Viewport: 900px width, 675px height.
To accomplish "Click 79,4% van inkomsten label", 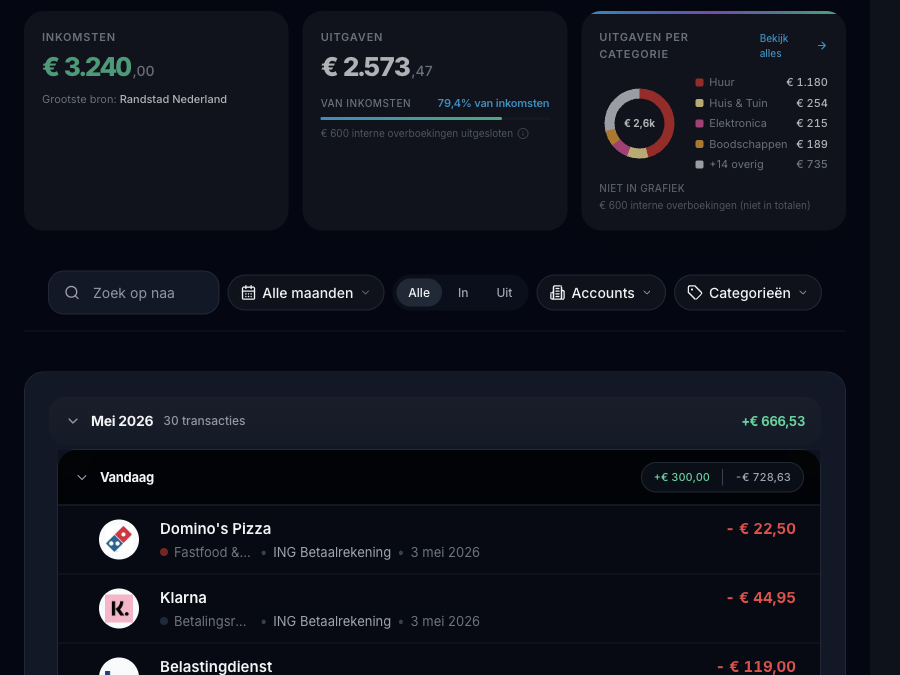I will 493,103.
